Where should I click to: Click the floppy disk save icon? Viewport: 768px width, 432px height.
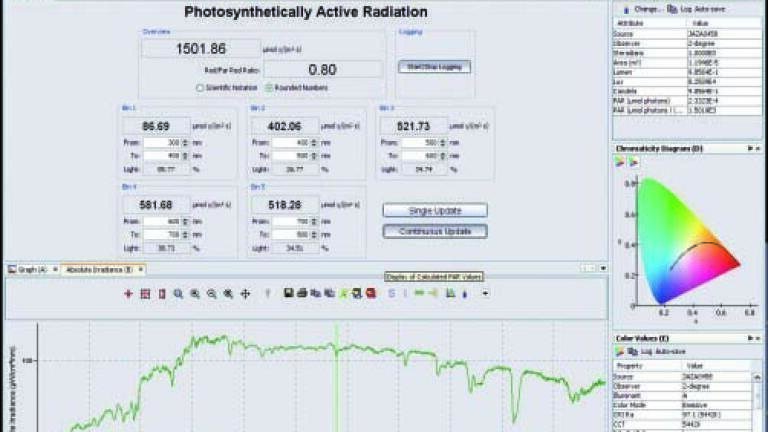point(288,293)
